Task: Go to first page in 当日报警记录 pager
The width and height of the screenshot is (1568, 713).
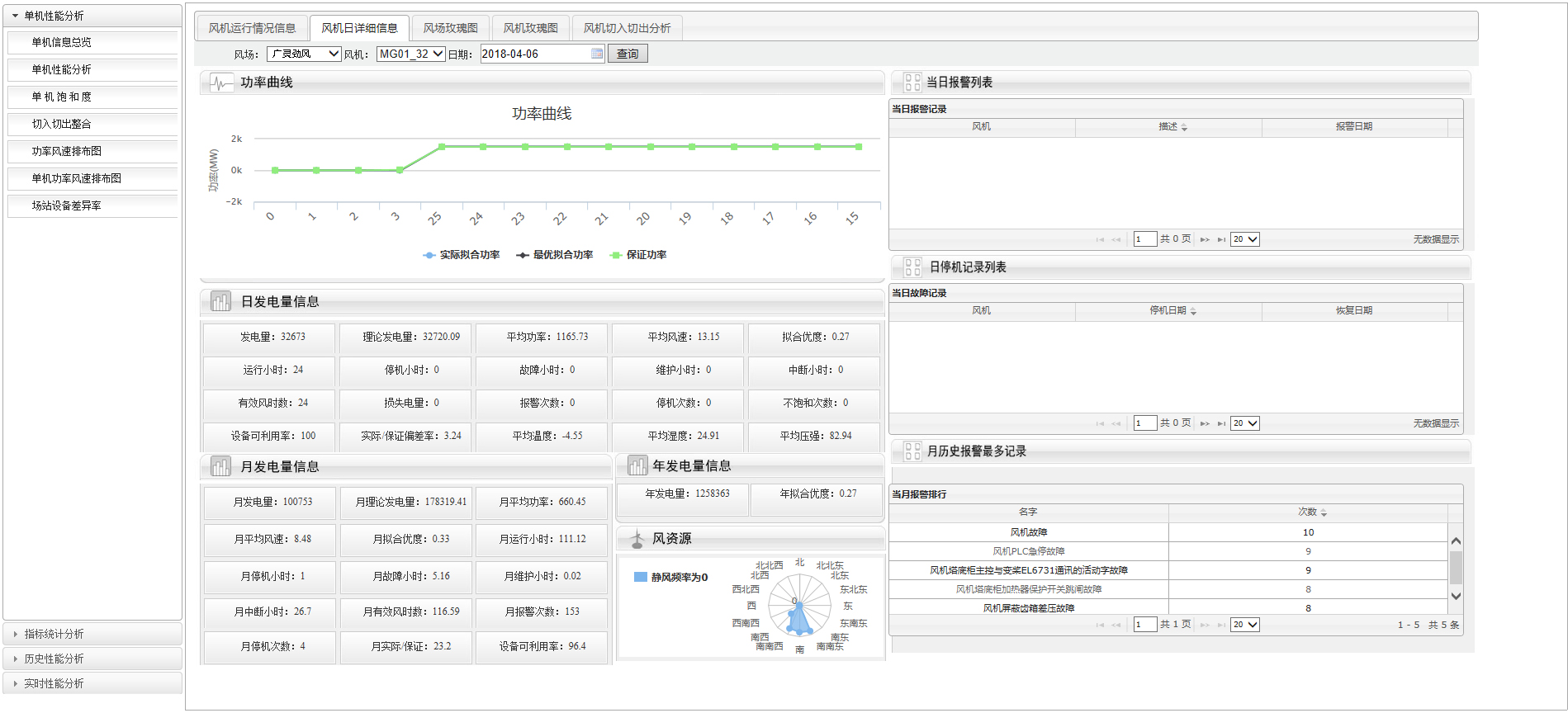Action: [x=1100, y=239]
